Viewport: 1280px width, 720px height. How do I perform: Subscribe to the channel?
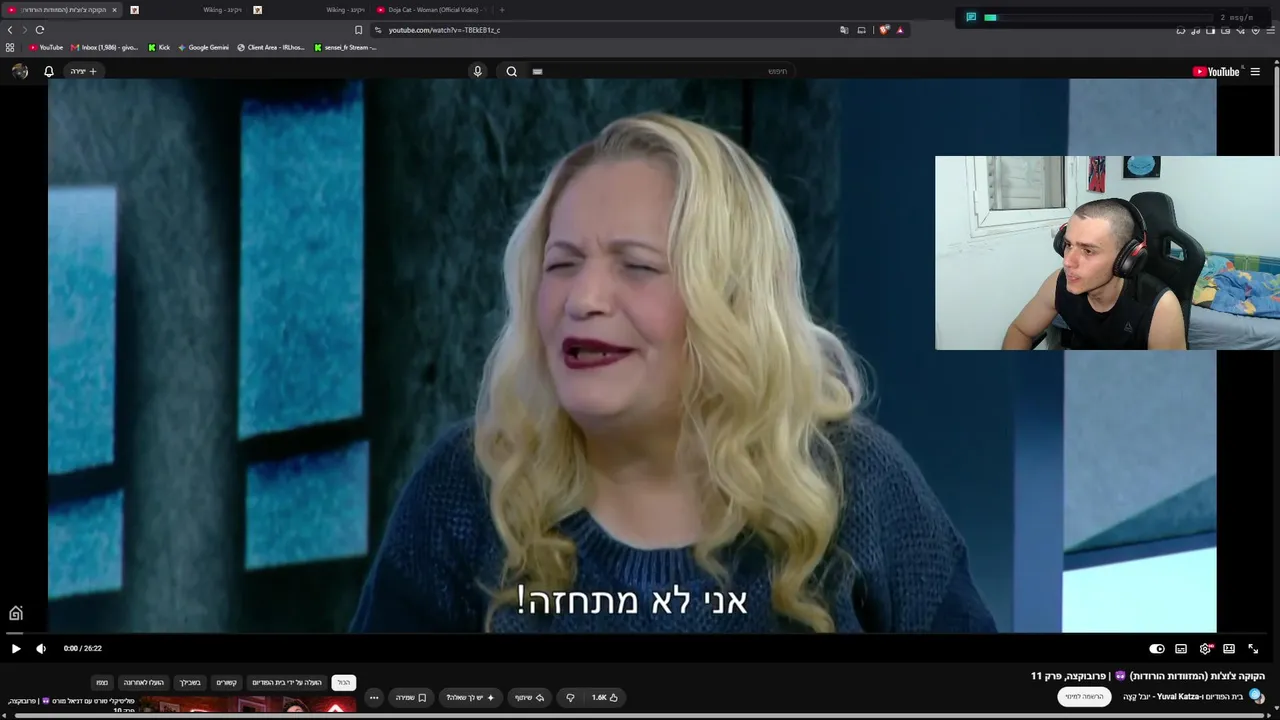tap(1084, 697)
